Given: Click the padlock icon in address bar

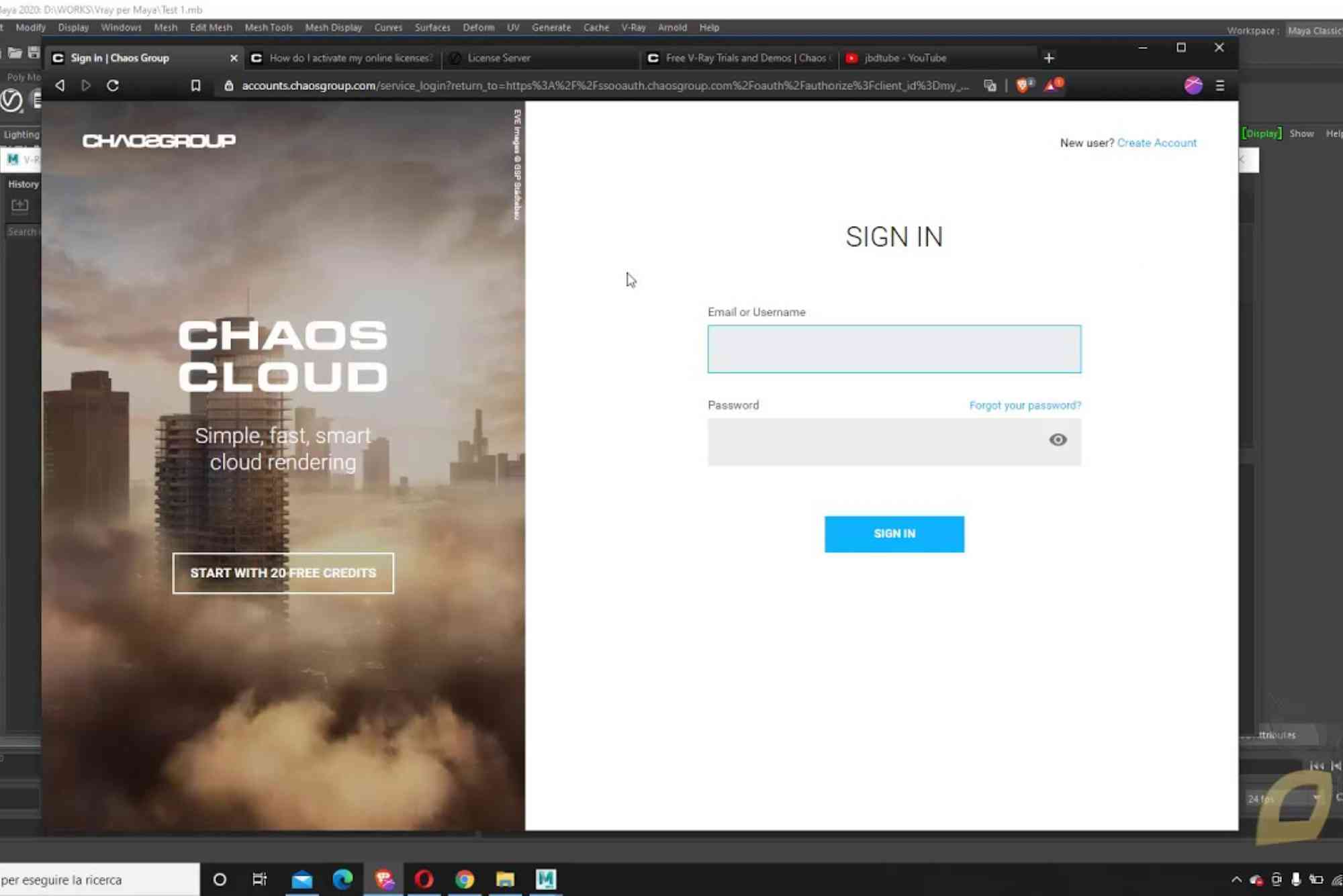Looking at the screenshot, I should pos(229,85).
